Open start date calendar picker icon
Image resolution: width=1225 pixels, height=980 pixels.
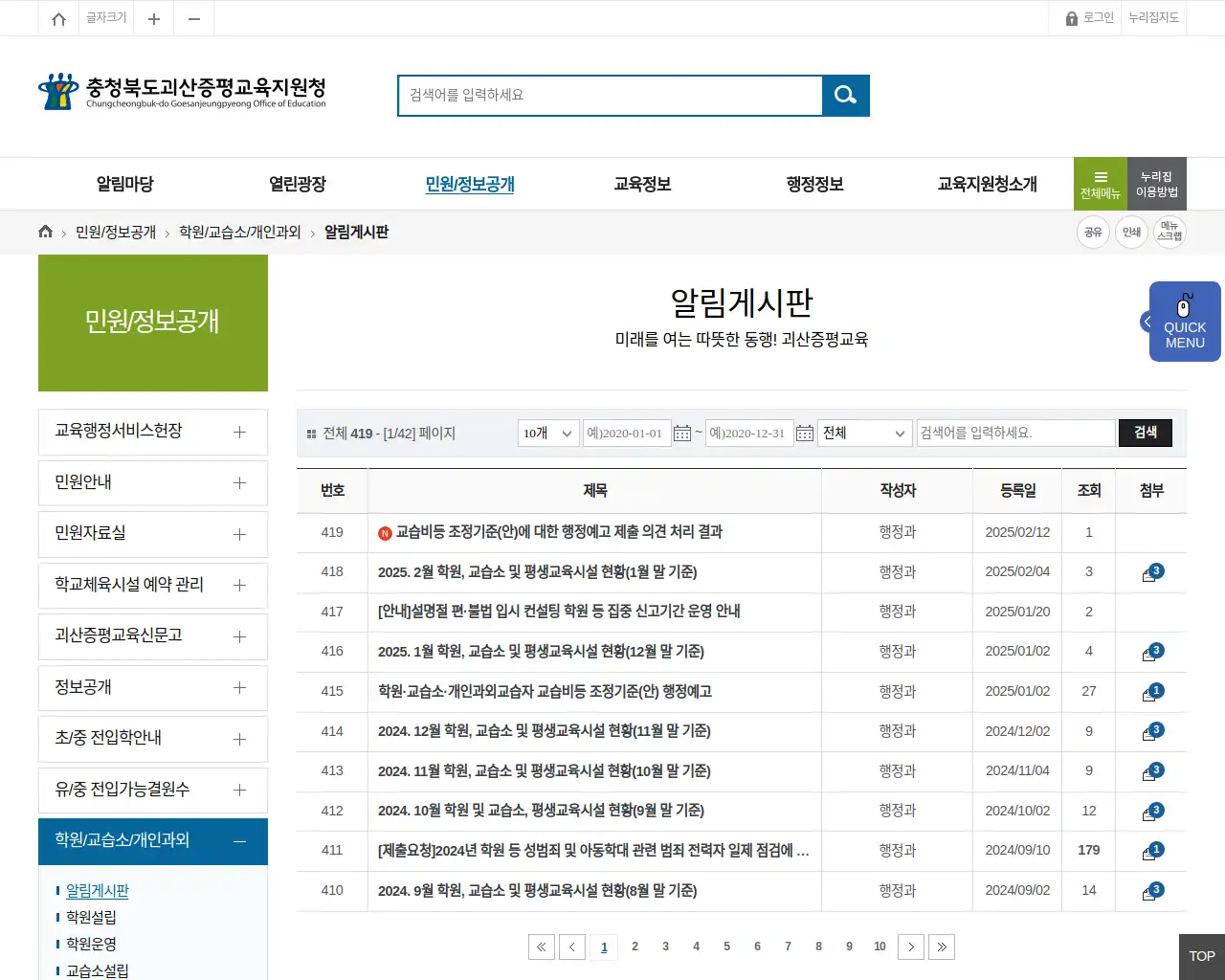pos(682,434)
